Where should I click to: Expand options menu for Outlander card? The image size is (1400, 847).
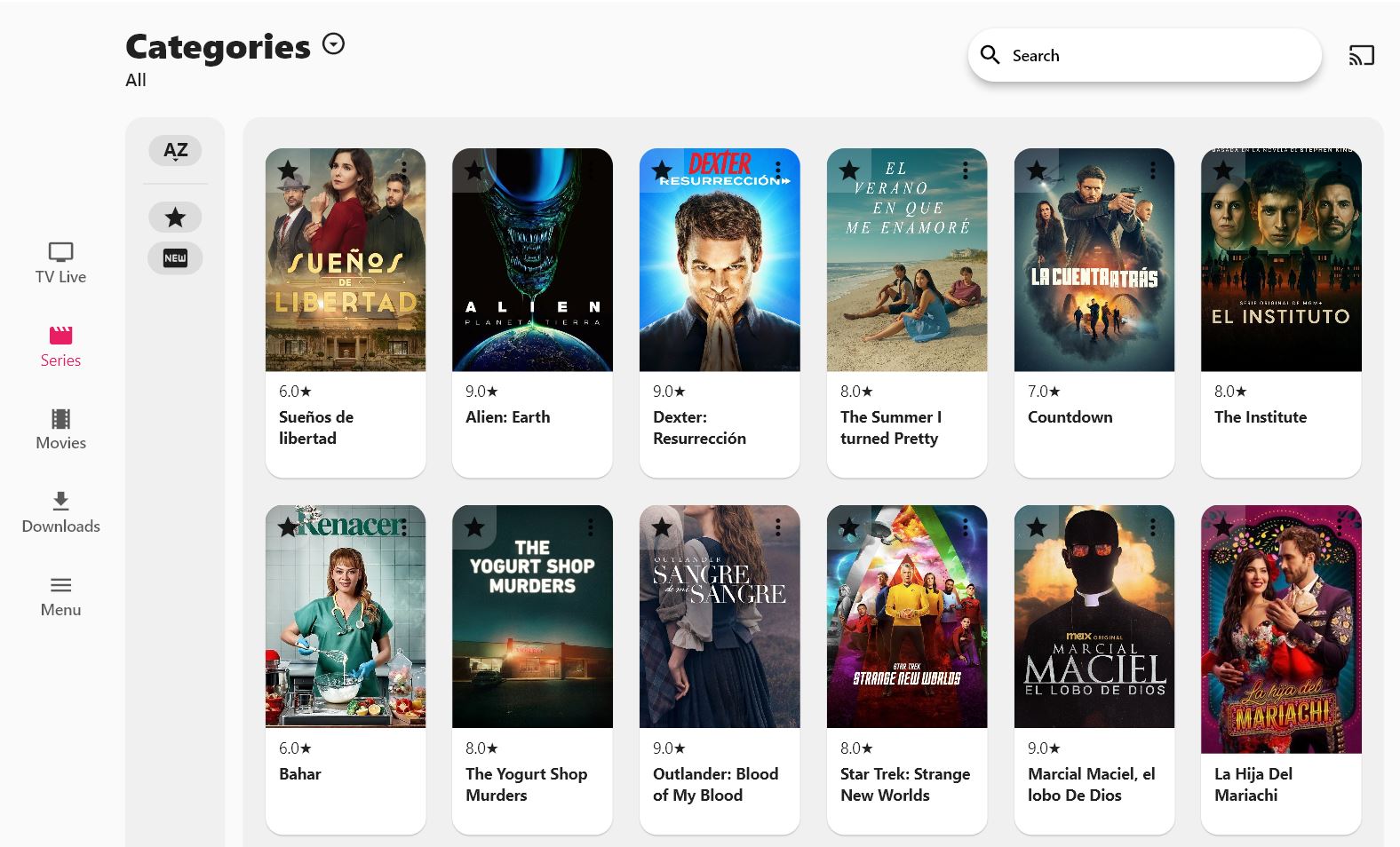click(x=778, y=527)
